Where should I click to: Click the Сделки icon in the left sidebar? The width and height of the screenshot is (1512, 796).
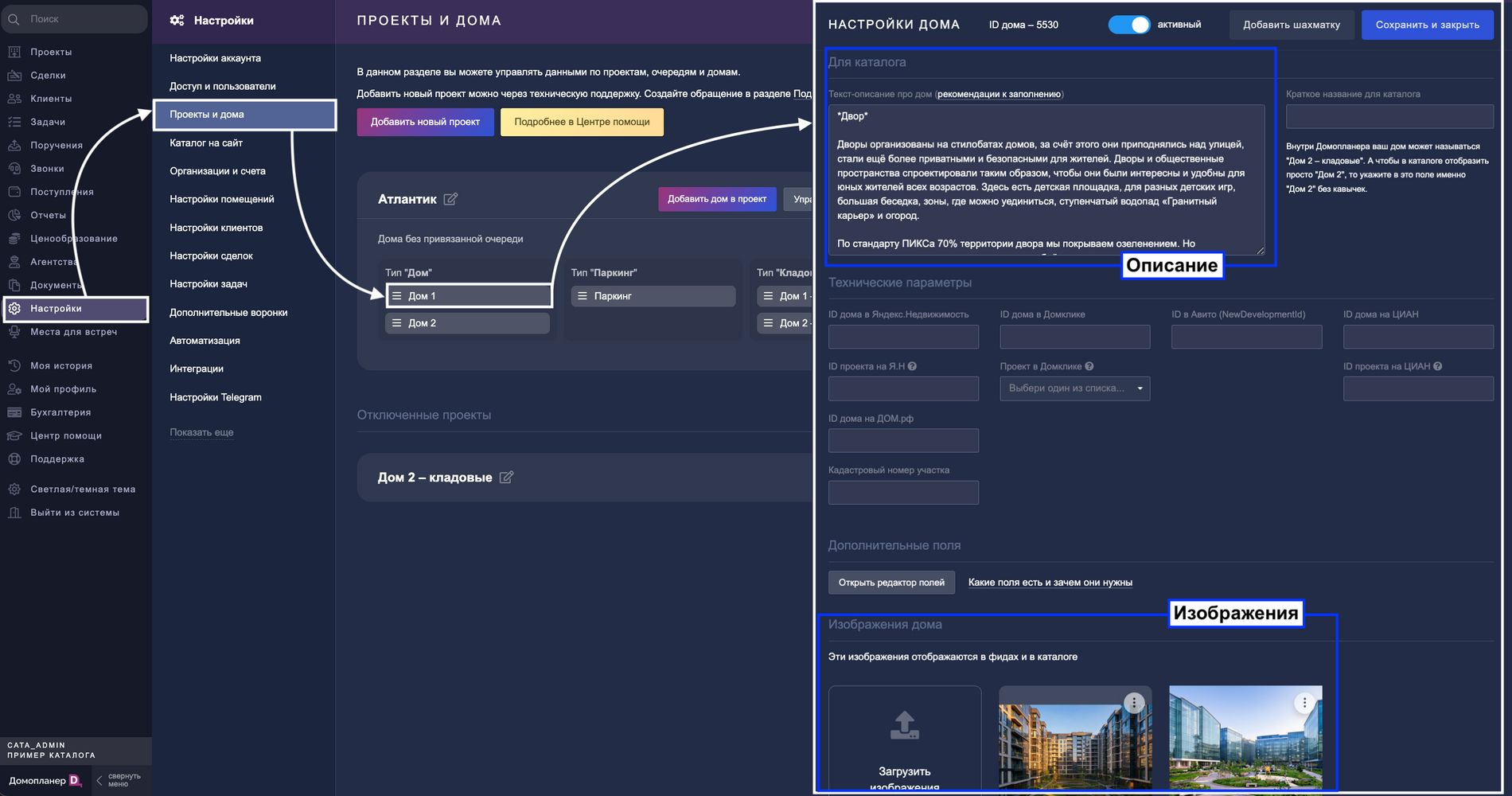coord(14,75)
